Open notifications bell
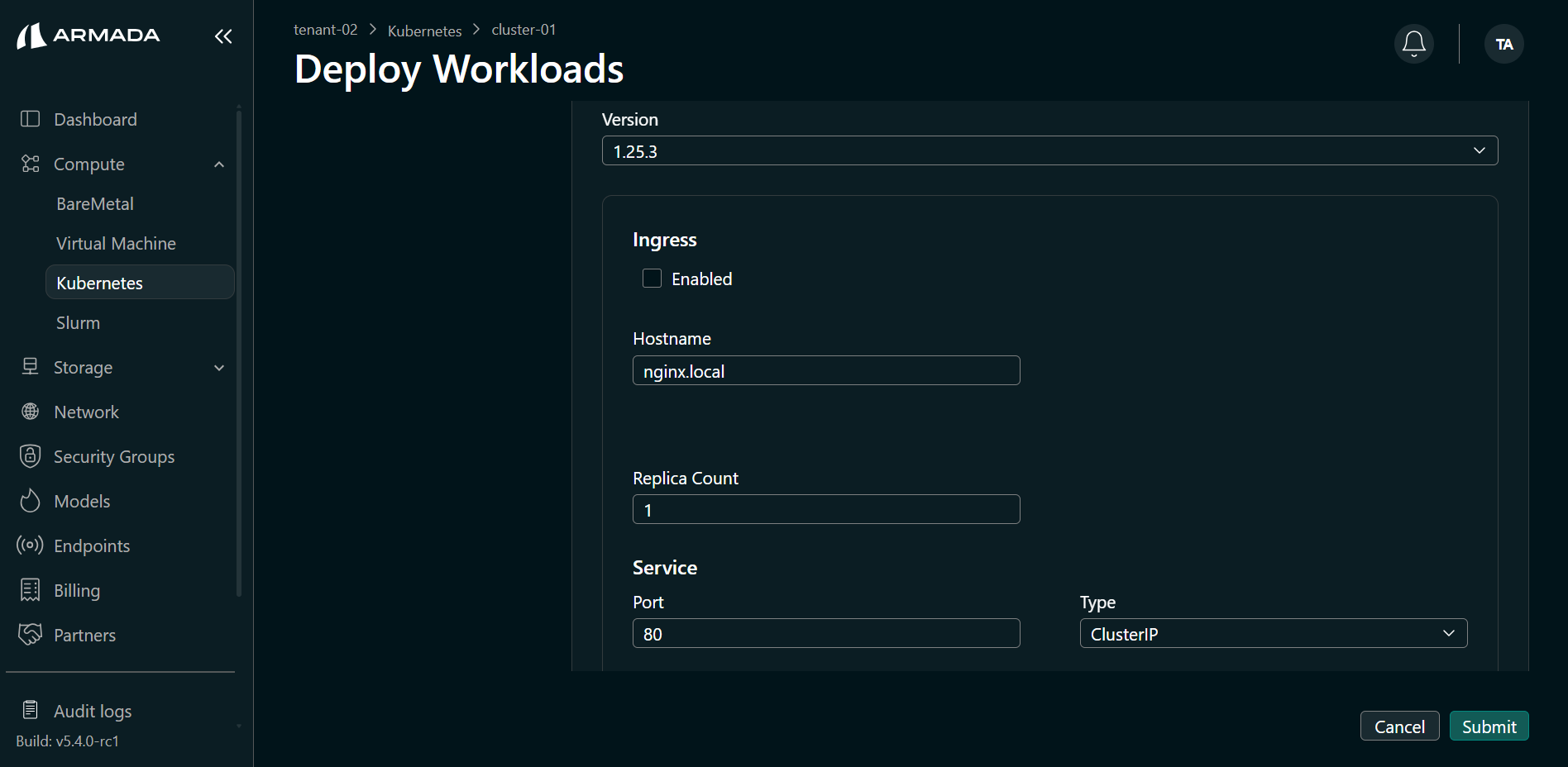1568x767 pixels. (1414, 44)
